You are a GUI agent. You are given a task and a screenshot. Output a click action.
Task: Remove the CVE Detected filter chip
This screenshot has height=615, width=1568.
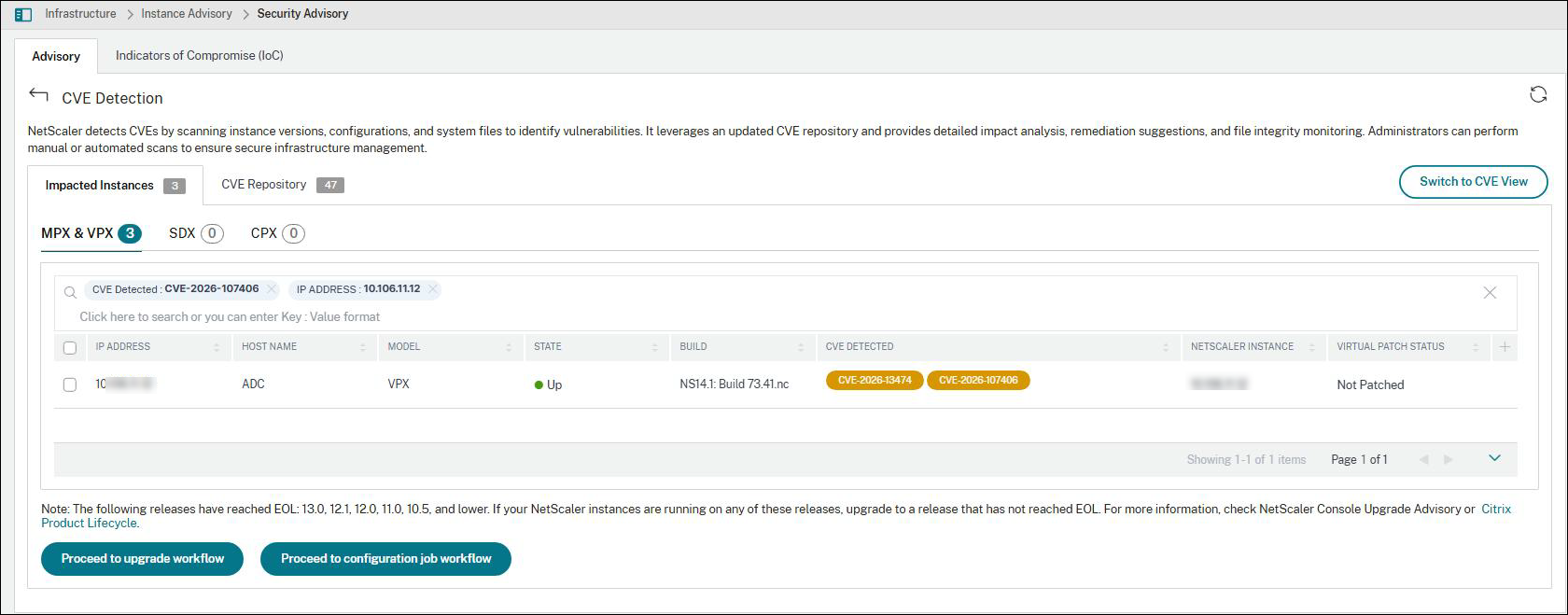point(272,289)
